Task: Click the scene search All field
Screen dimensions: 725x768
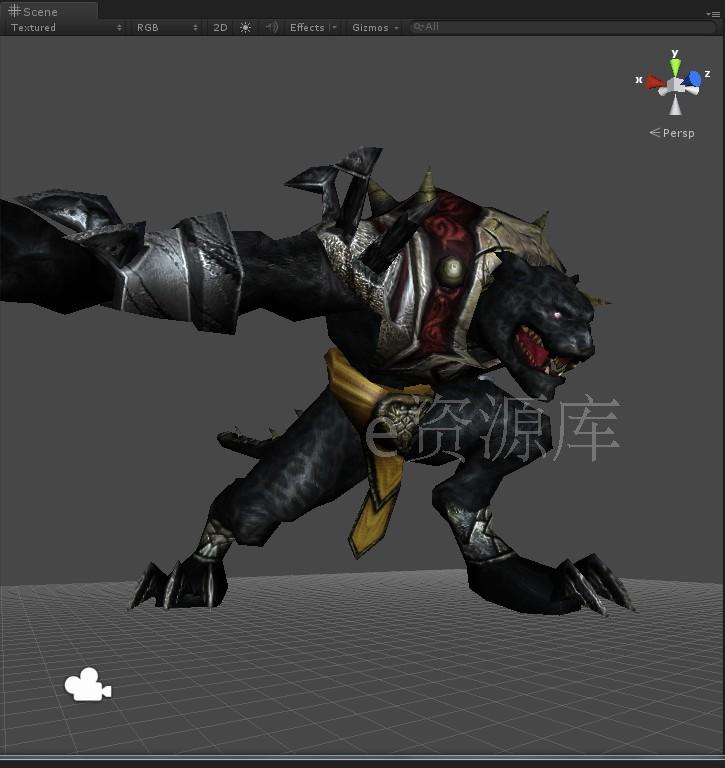Action: click(x=562, y=27)
